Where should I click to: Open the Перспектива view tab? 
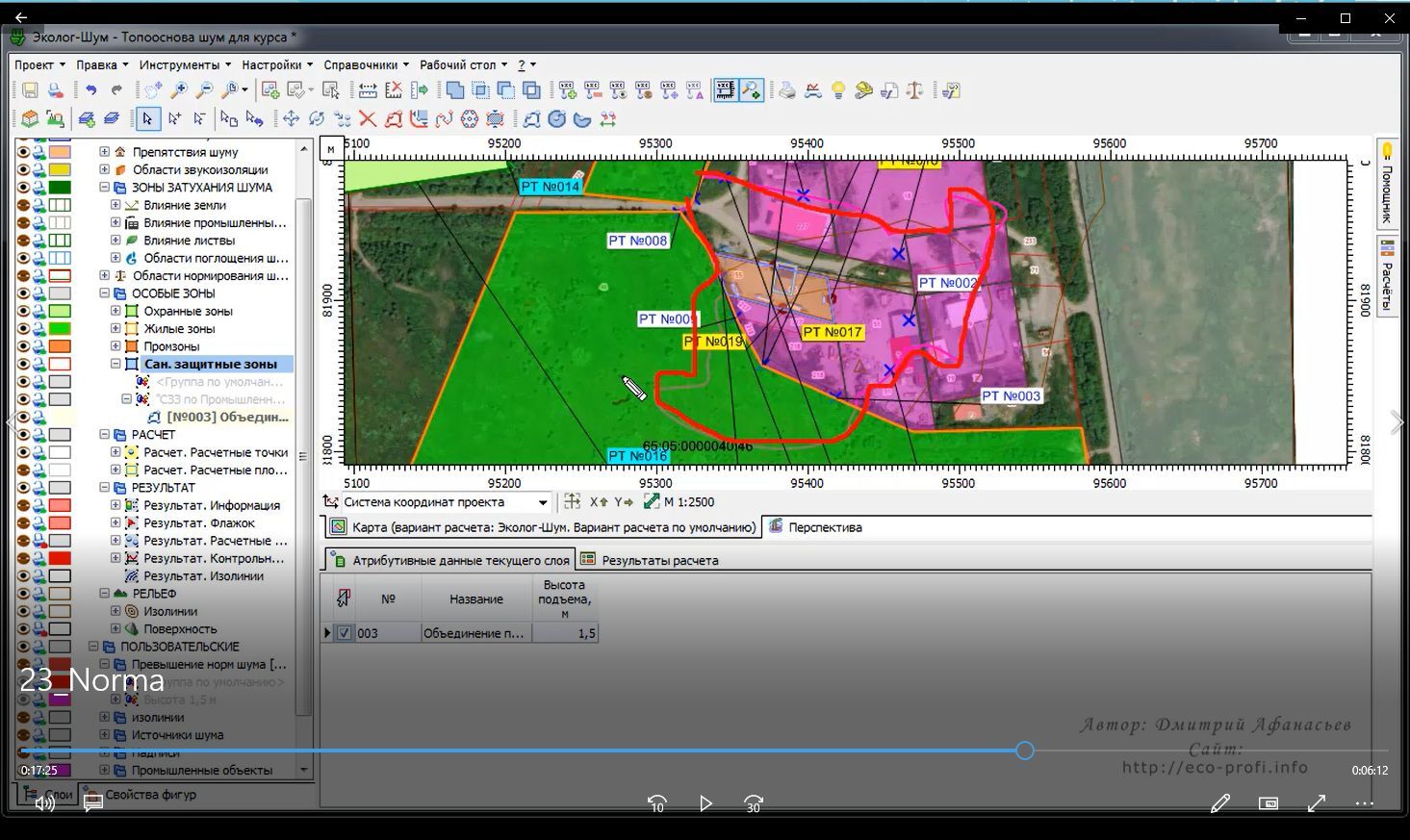[x=824, y=527]
